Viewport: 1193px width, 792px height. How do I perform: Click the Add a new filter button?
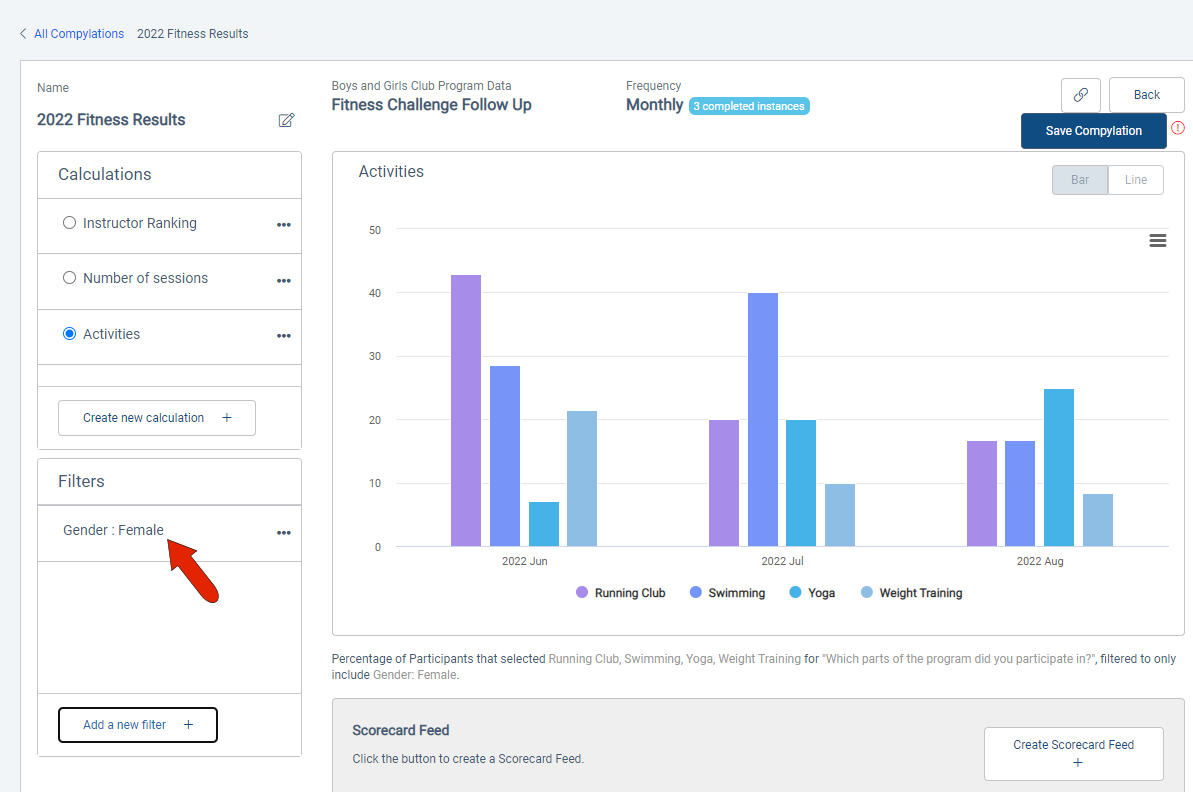pos(138,724)
